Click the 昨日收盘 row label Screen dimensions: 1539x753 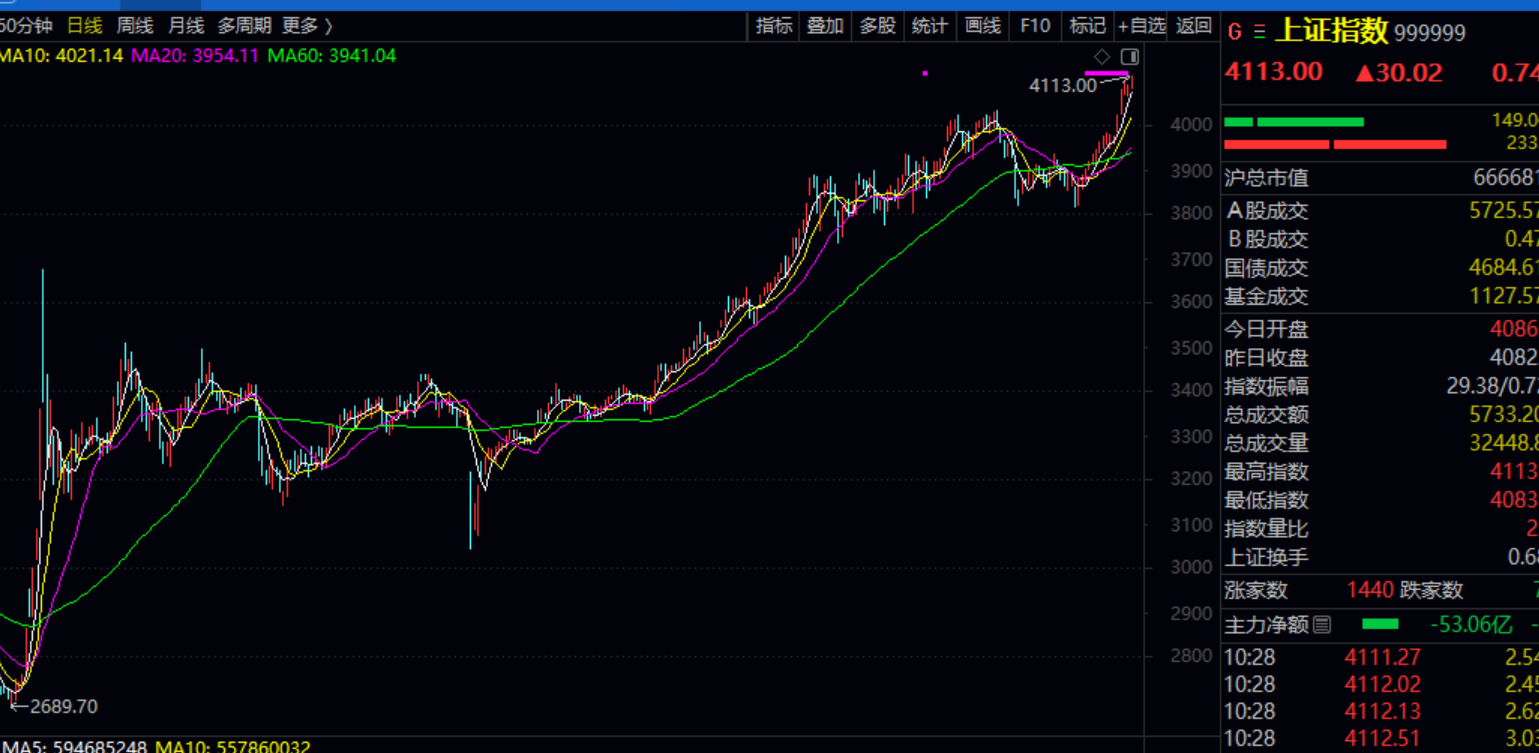click(x=1266, y=358)
